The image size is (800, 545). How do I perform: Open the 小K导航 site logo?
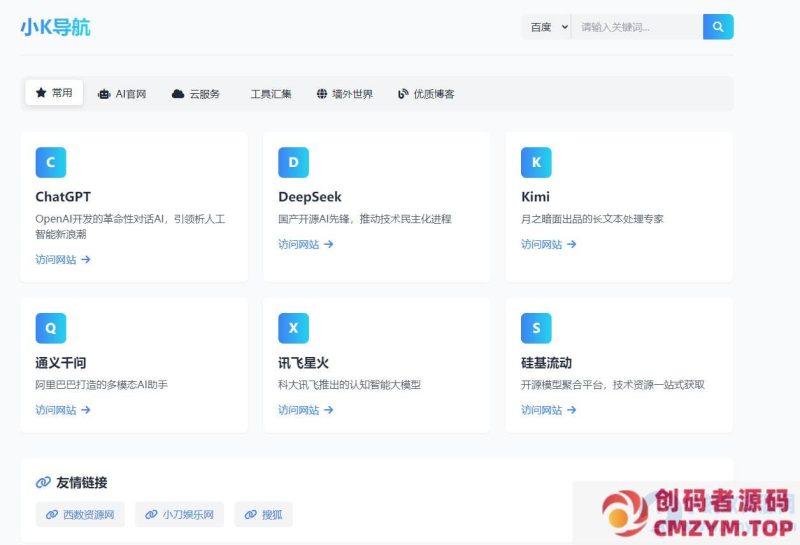tap(56, 27)
